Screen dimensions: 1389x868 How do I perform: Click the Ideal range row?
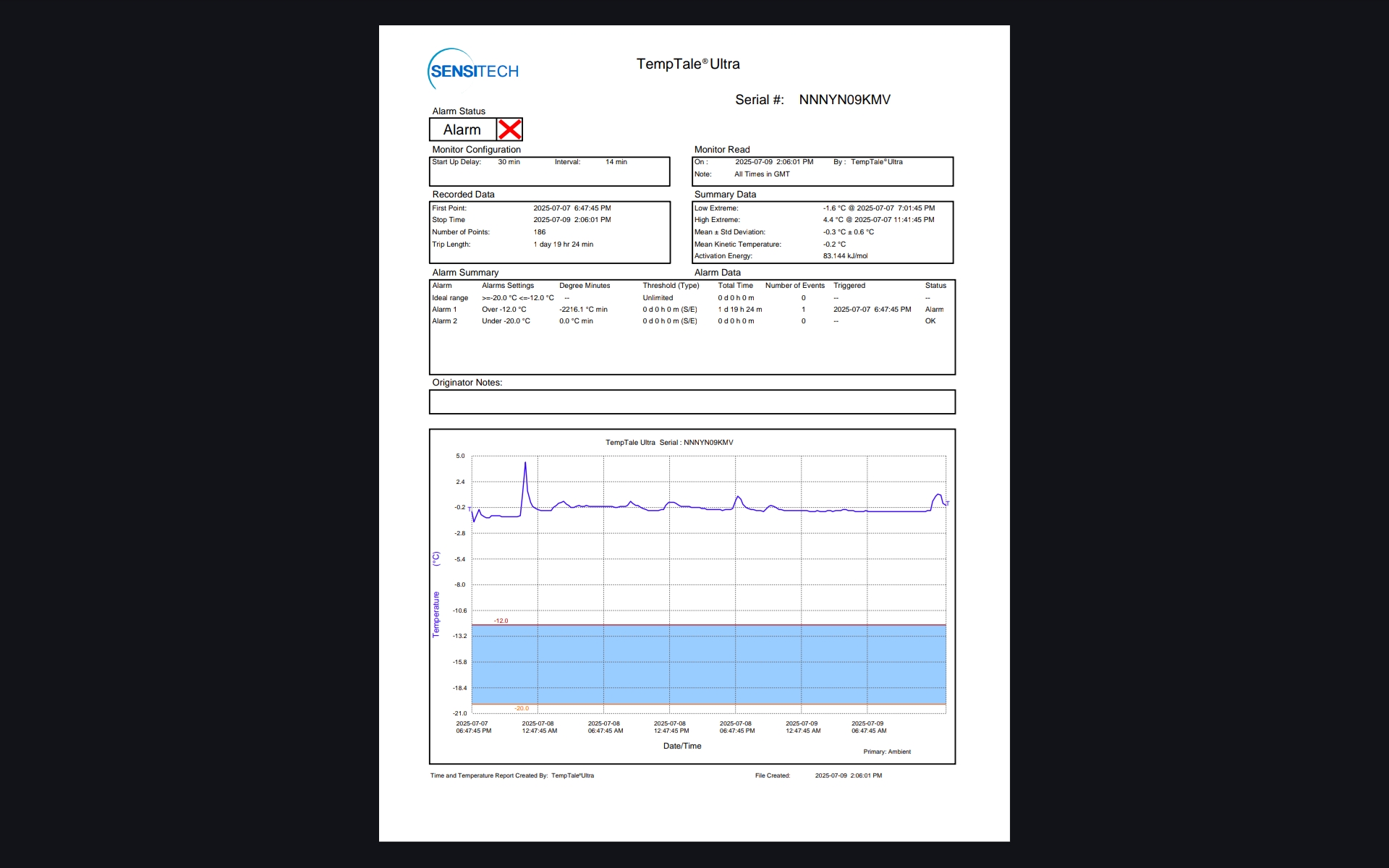pyautogui.click(x=450, y=298)
